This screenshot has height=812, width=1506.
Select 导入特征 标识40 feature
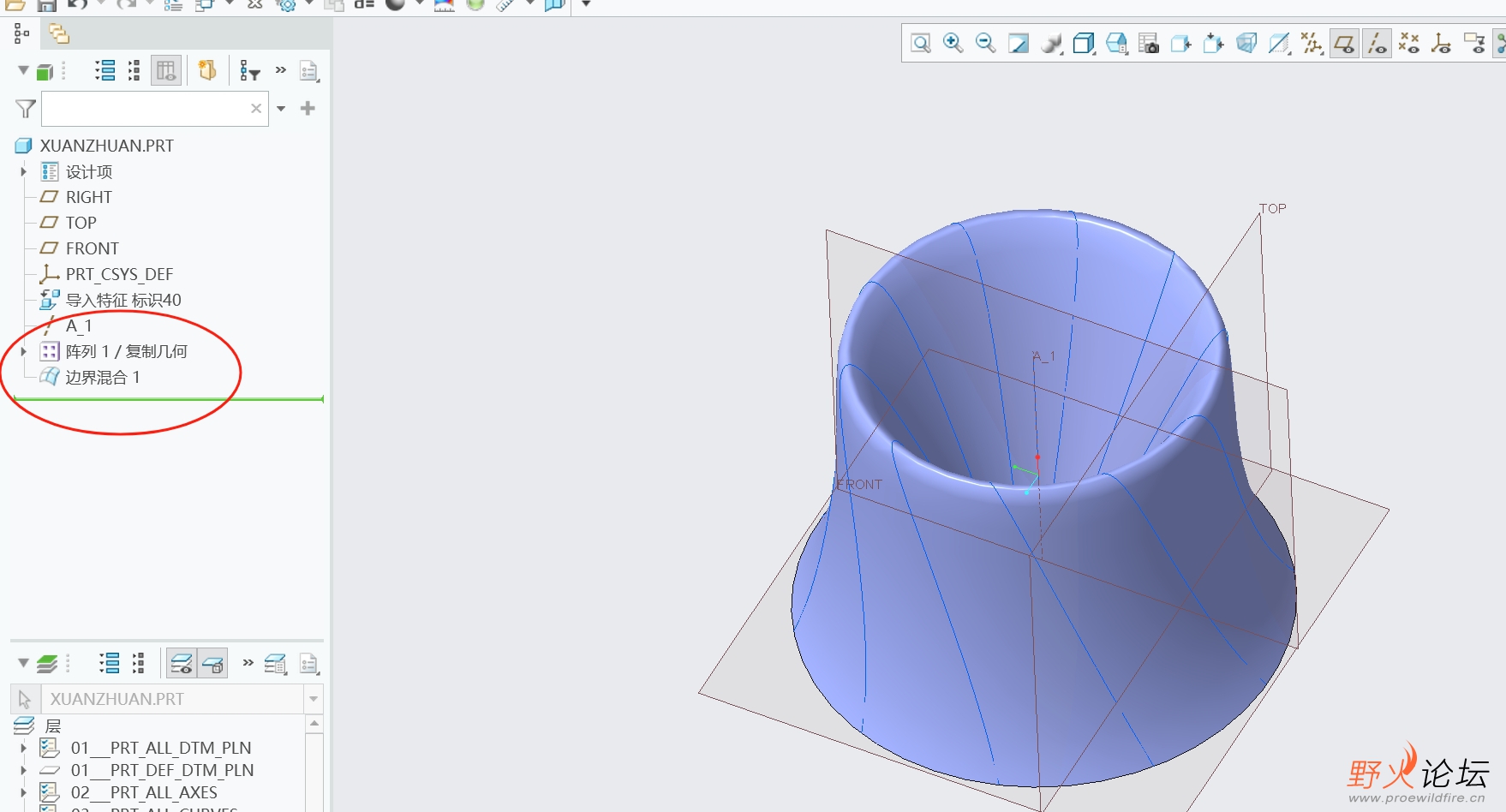pos(123,300)
